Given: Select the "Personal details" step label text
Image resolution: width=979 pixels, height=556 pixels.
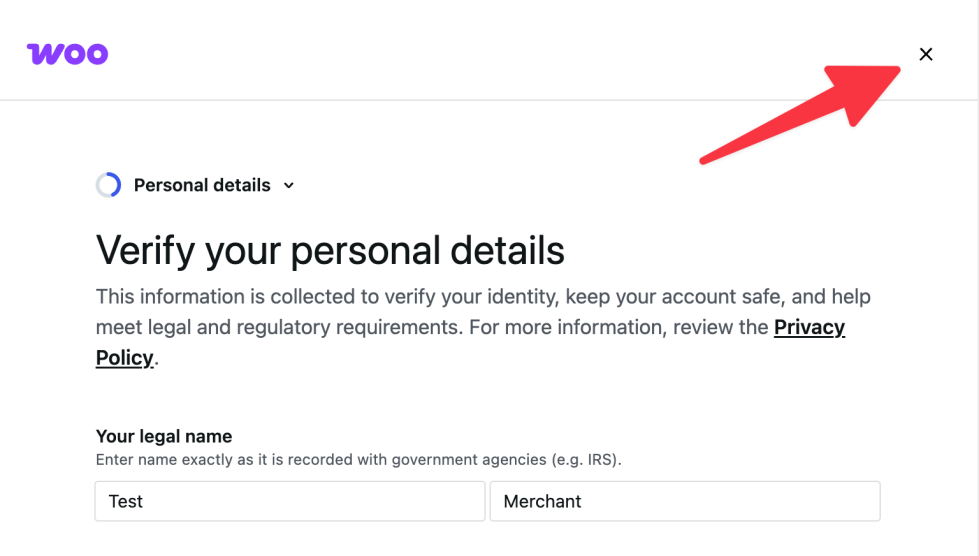Looking at the screenshot, I should click(x=202, y=185).
